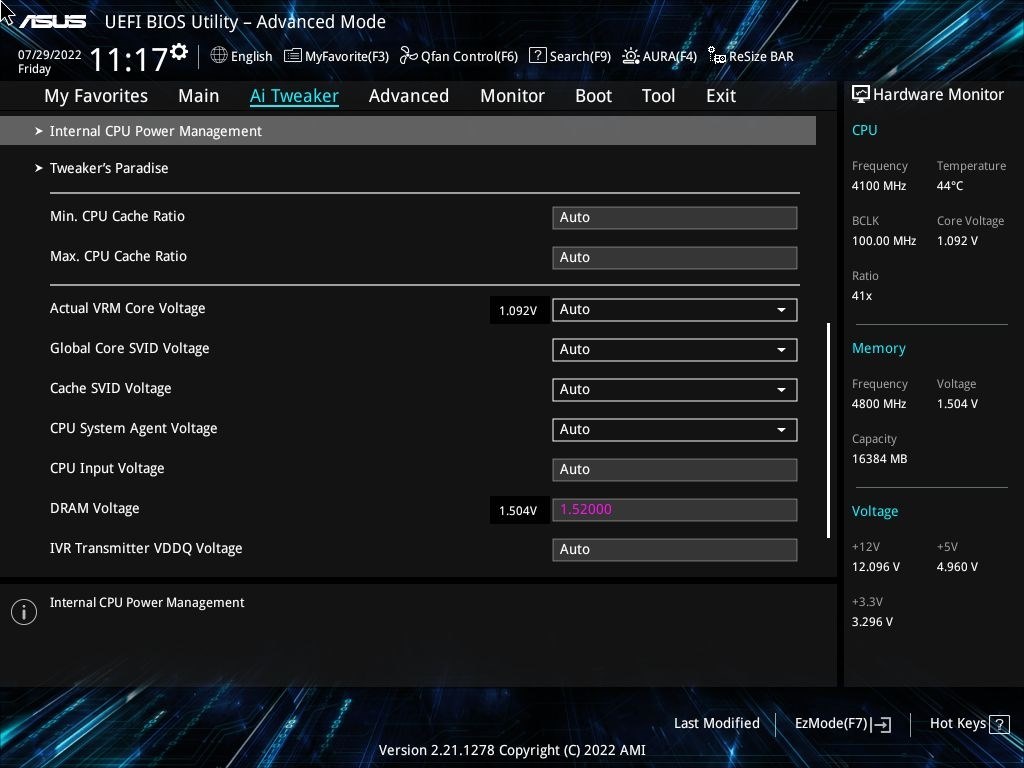Switch to My Favorites tab
Viewport: 1024px width, 768px height.
pos(96,96)
